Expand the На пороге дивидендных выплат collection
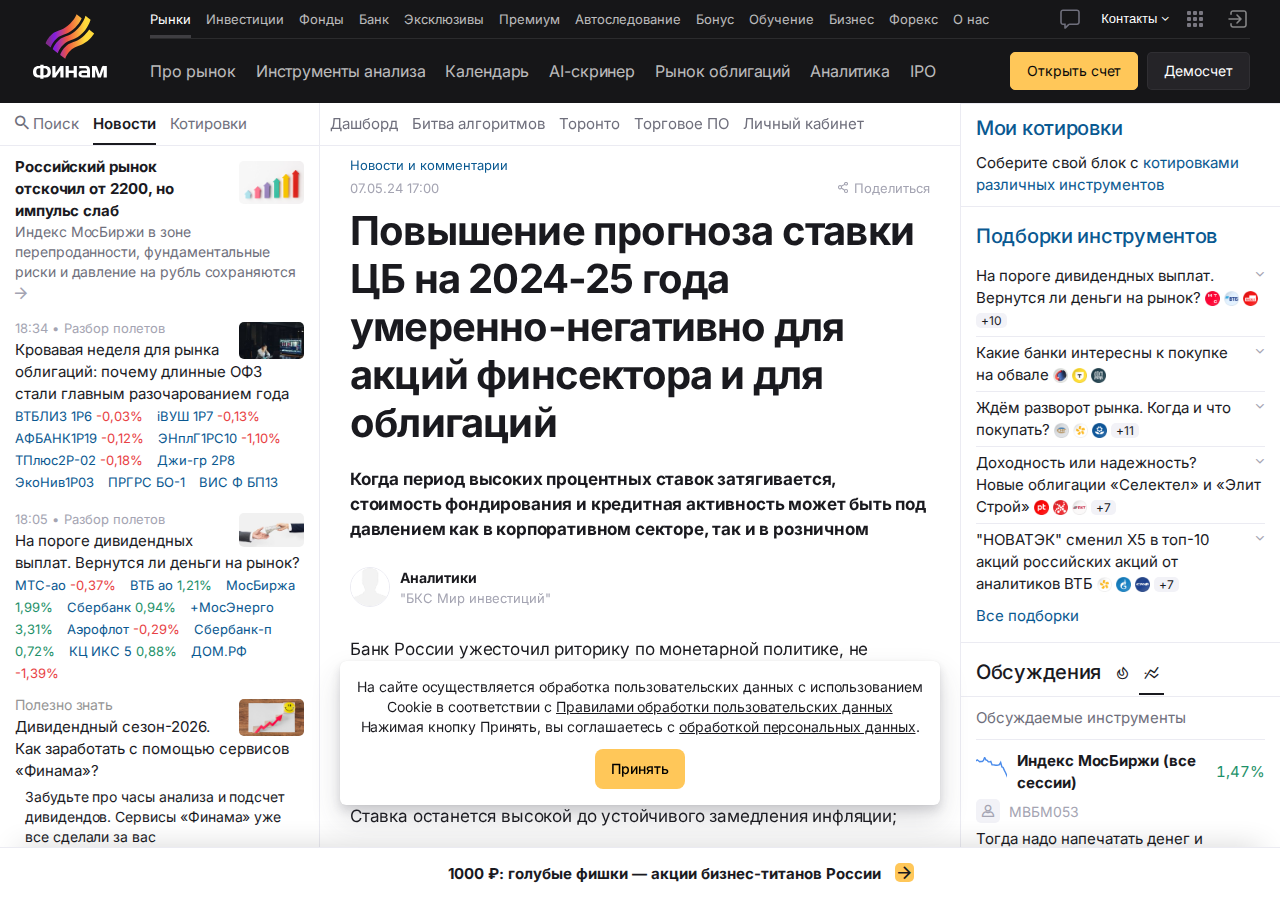This screenshot has height=900, width=1280. point(1259,273)
